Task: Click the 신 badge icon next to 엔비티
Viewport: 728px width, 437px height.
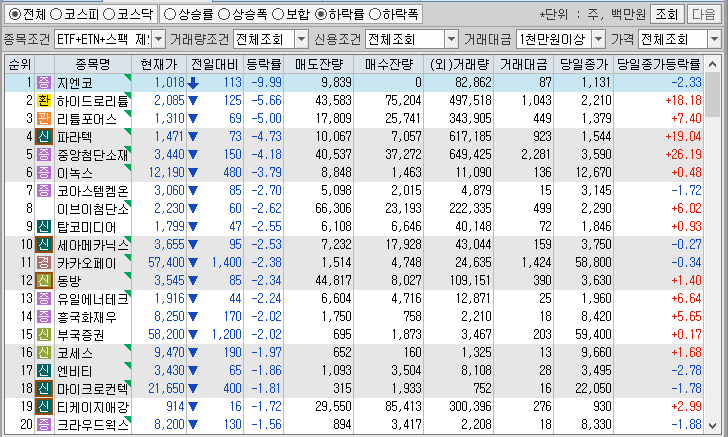Action: tap(44, 371)
